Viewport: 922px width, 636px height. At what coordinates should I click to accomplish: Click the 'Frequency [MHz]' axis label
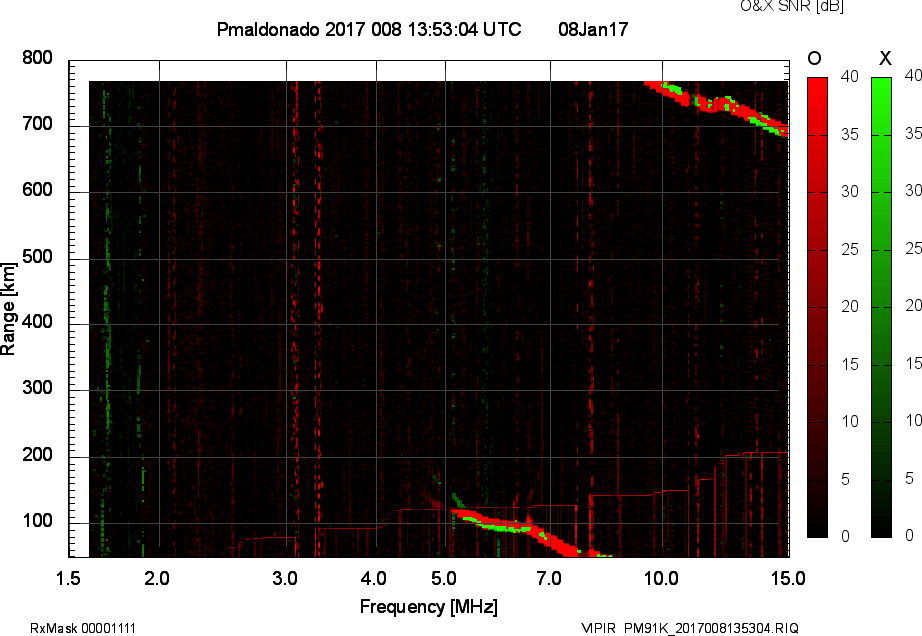pyautogui.click(x=429, y=607)
